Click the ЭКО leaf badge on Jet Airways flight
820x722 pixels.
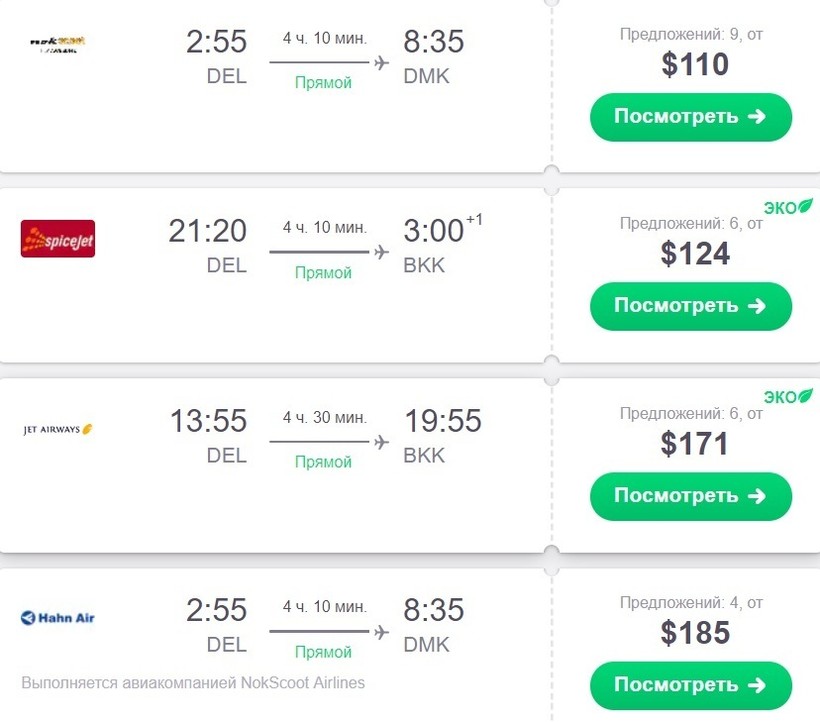[788, 397]
